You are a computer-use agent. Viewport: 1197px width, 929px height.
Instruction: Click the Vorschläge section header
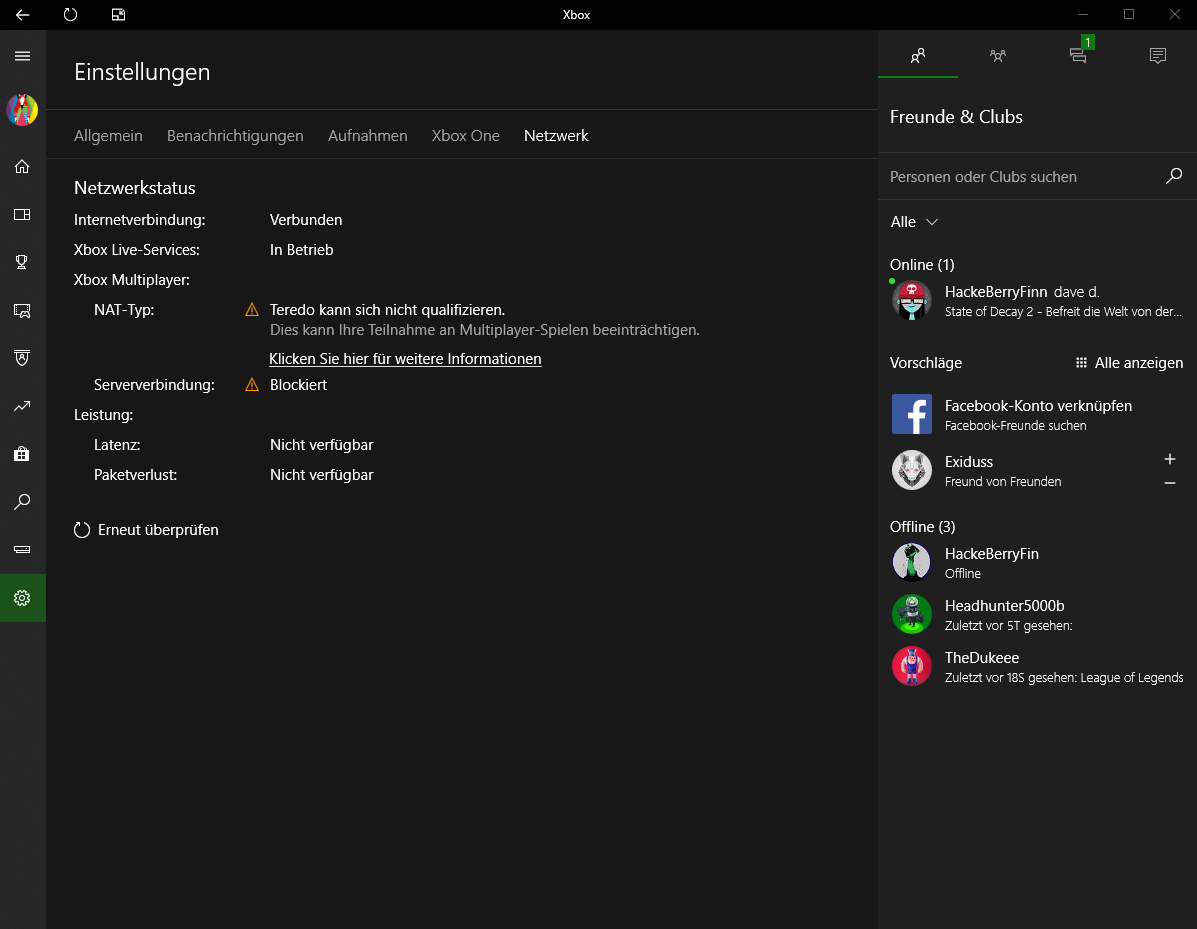click(x=926, y=363)
